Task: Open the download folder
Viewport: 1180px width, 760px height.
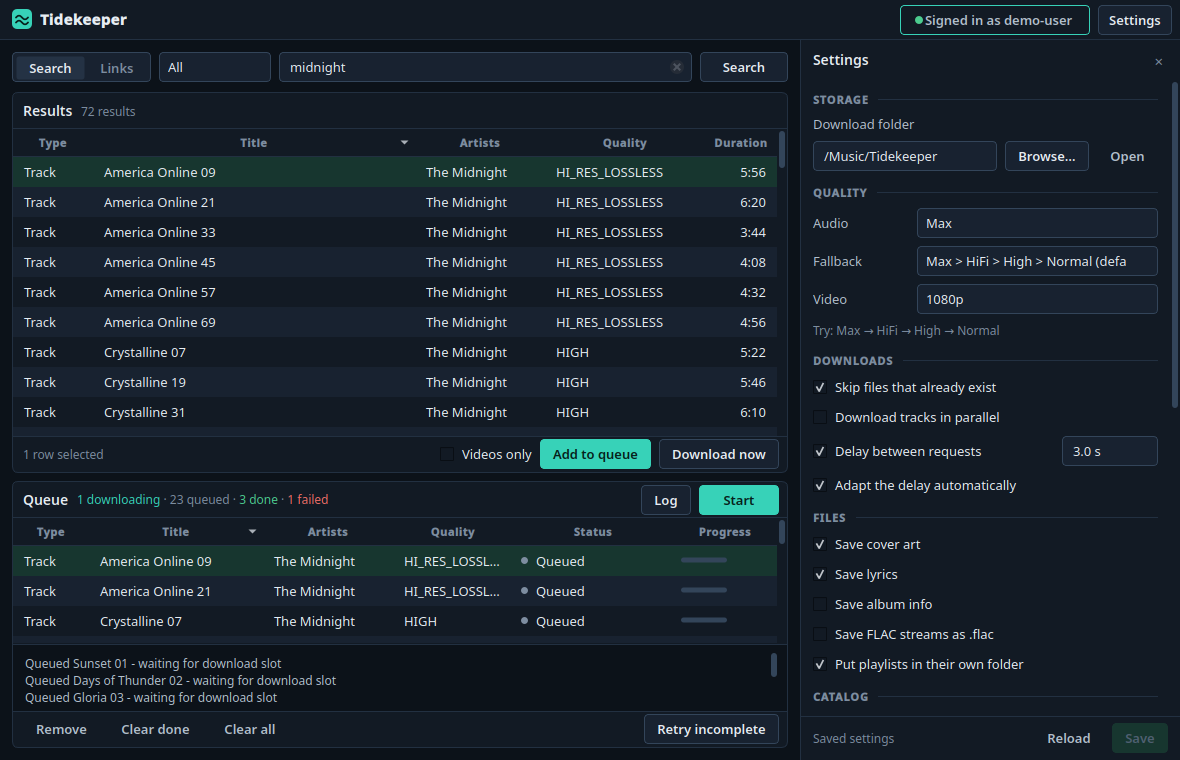Action: [x=1127, y=157]
